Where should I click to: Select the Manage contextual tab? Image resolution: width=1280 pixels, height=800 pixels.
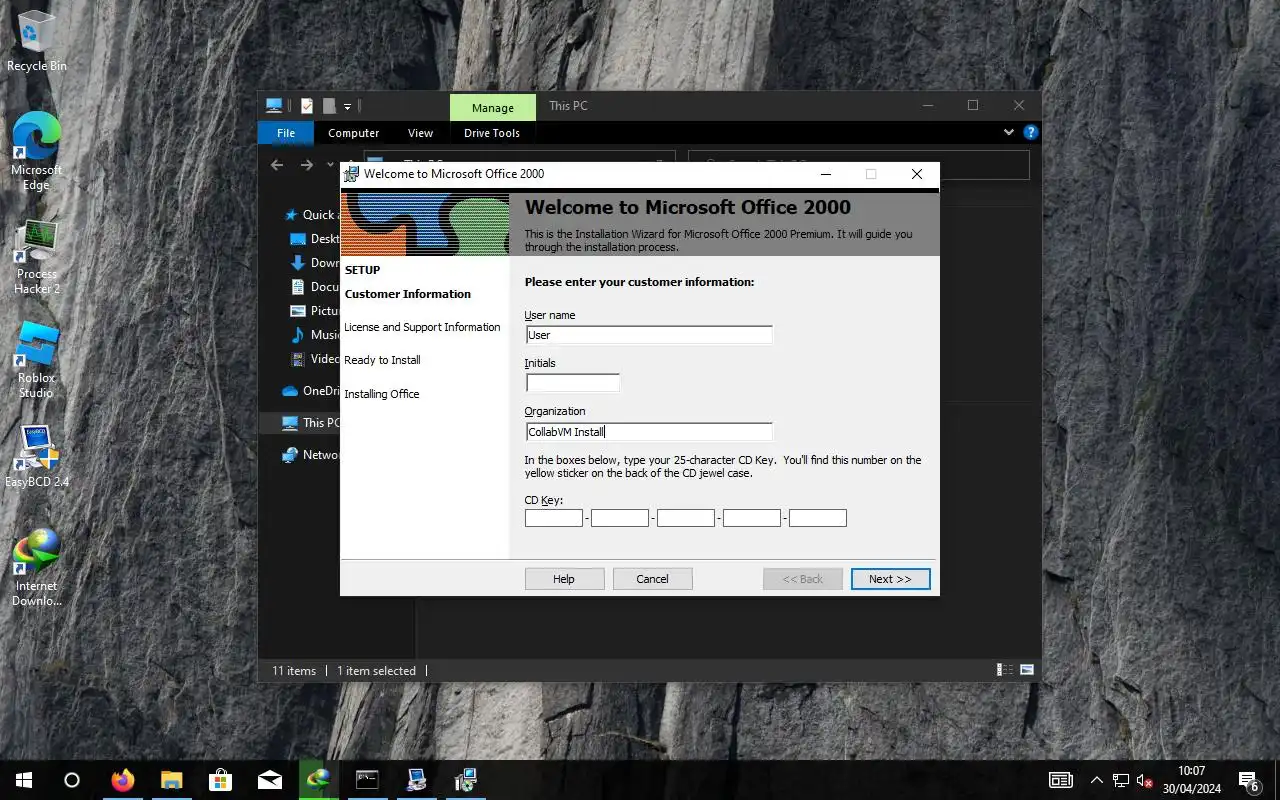click(493, 108)
